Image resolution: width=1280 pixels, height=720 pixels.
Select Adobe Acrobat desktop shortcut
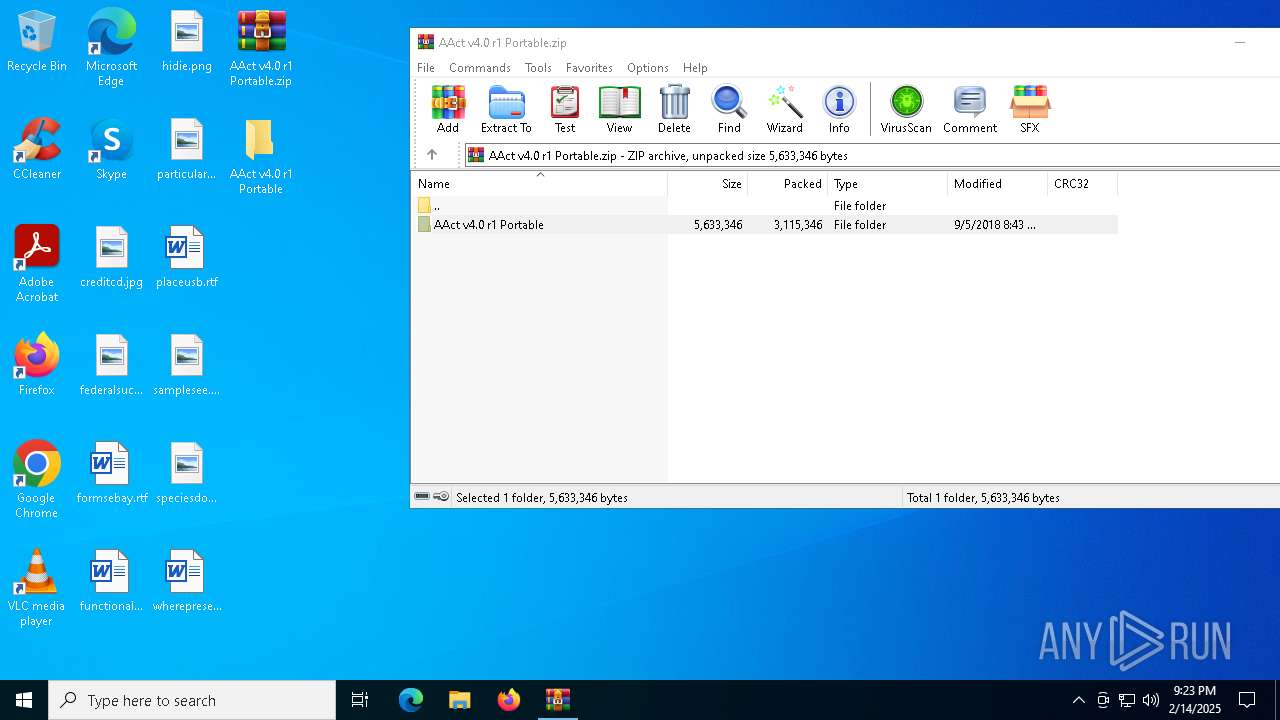[x=37, y=264]
